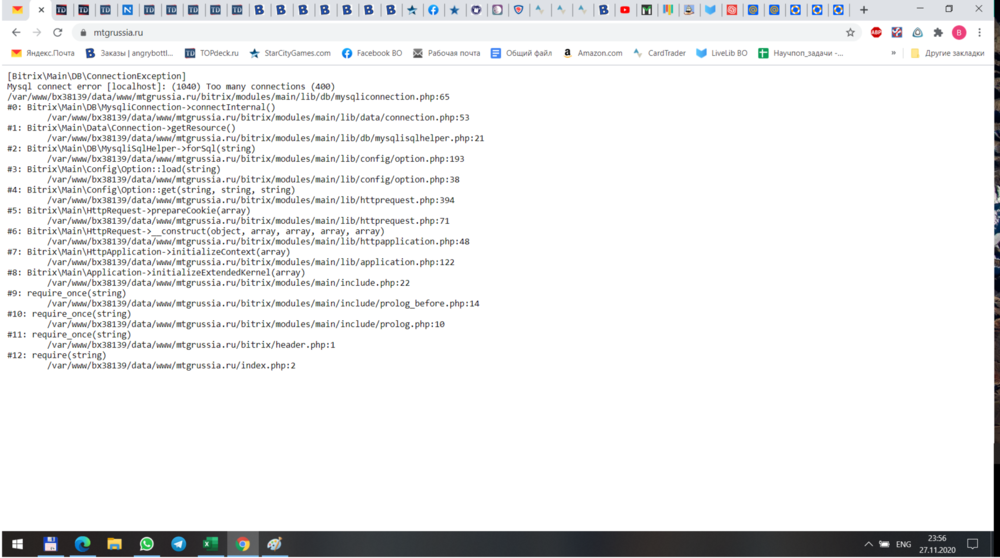Go back to the previous page
The width and height of the screenshot is (1000, 558).
[x=16, y=33]
